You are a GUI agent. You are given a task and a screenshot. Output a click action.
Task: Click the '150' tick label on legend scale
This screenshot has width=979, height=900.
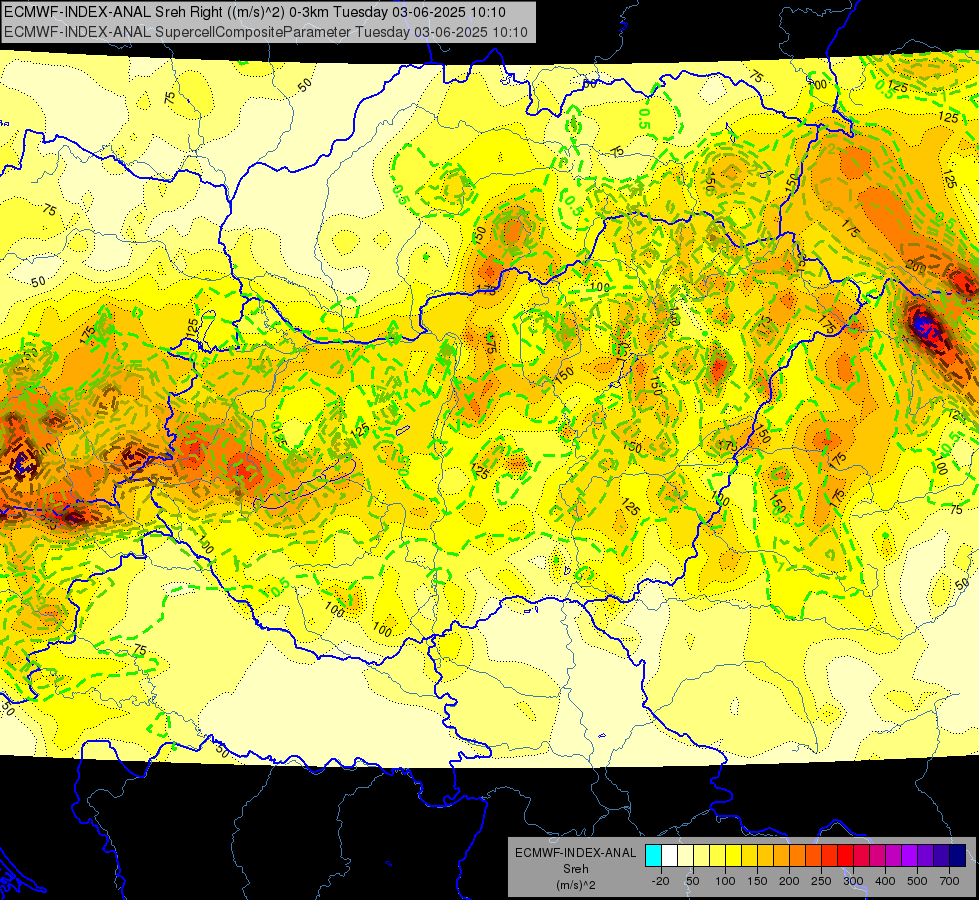(x=757, y=881)
